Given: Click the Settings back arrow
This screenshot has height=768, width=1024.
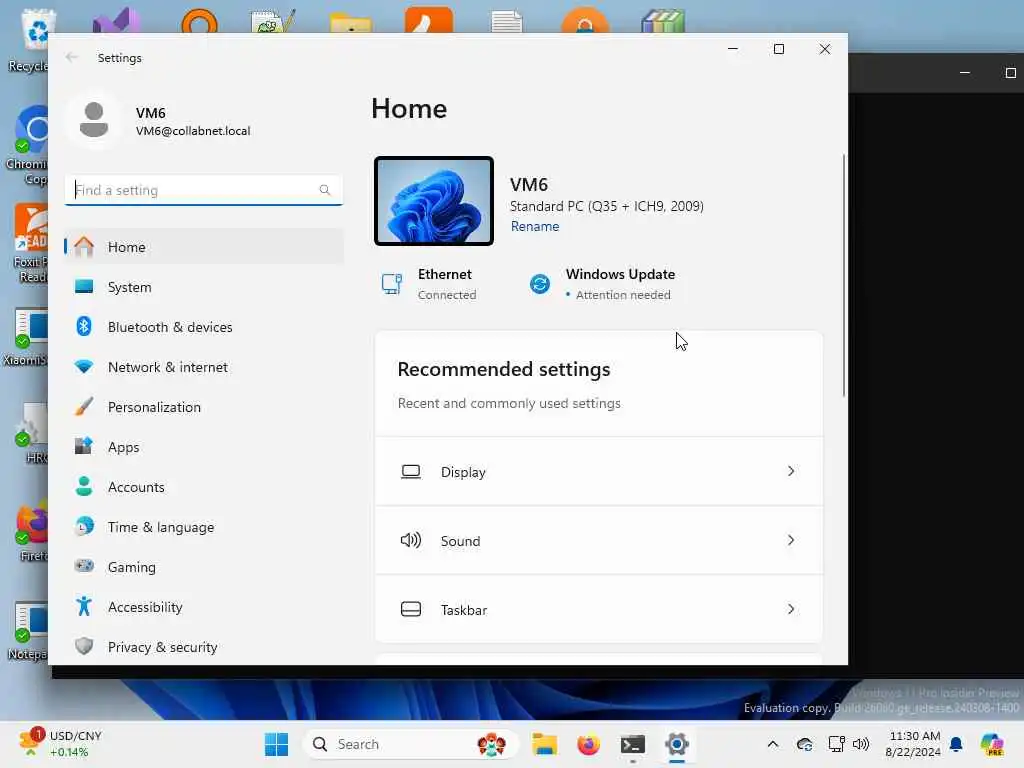Looking at the screenshot, I should (72, 57).
